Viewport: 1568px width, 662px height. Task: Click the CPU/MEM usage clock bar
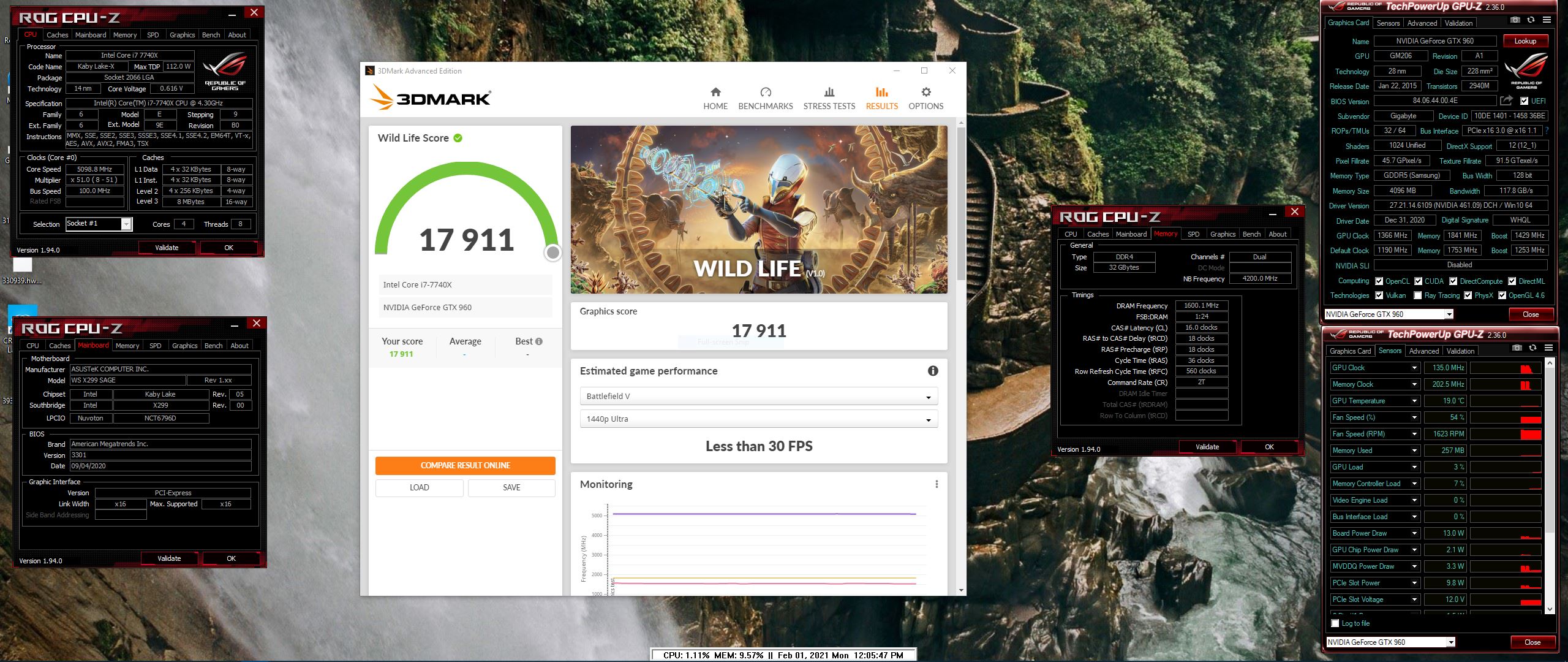pyautogui.click(x=783, y=655)
